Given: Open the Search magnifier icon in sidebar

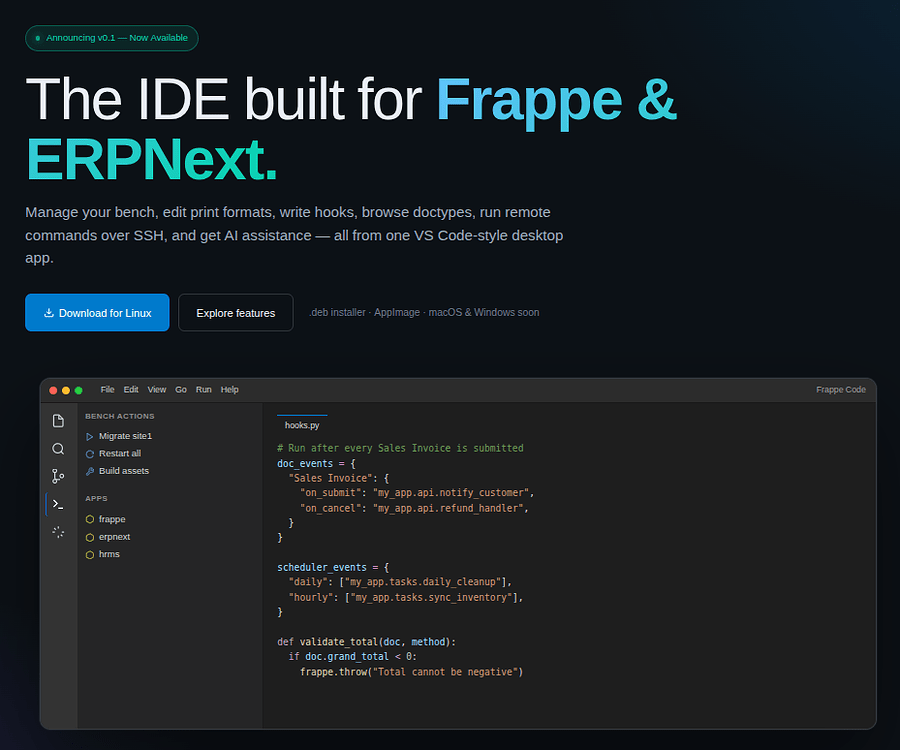Looking at the screenshot, I should (x=58, y=449).
